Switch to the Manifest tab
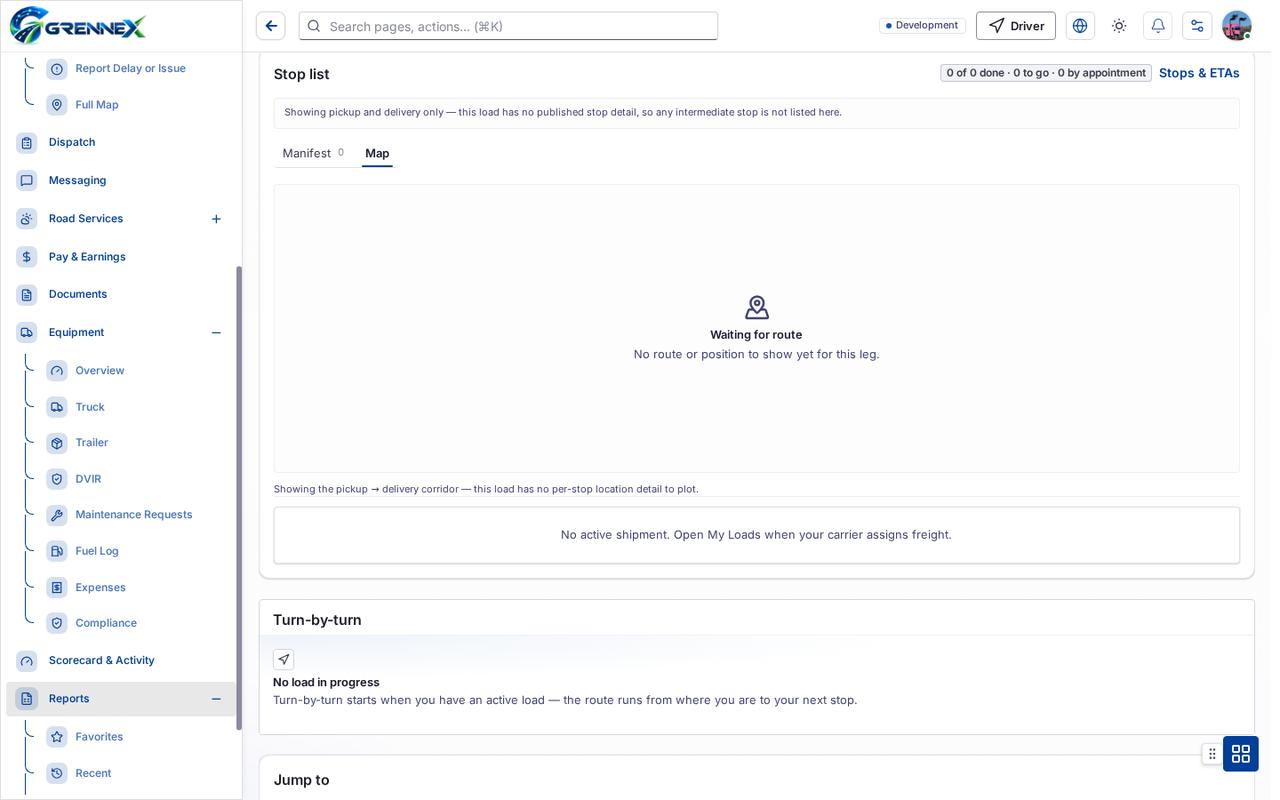This screenshot has width=1280, height=800. coord(313,153)
